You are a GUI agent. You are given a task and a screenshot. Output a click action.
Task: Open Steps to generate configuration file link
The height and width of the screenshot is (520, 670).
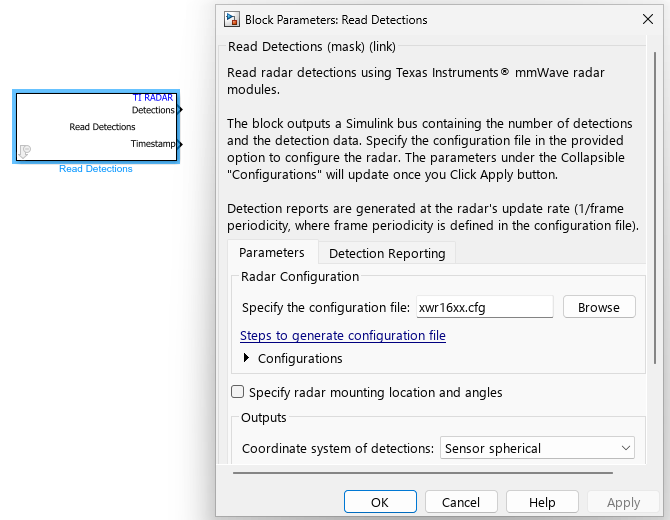coord(343,336)
